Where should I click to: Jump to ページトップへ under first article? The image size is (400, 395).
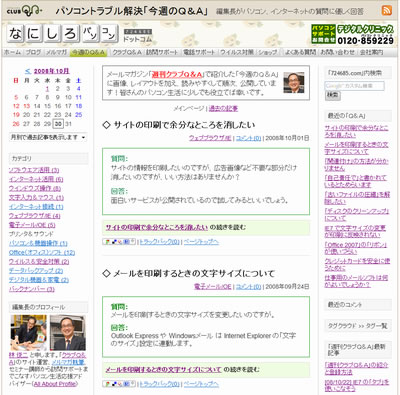pos(201,242)
